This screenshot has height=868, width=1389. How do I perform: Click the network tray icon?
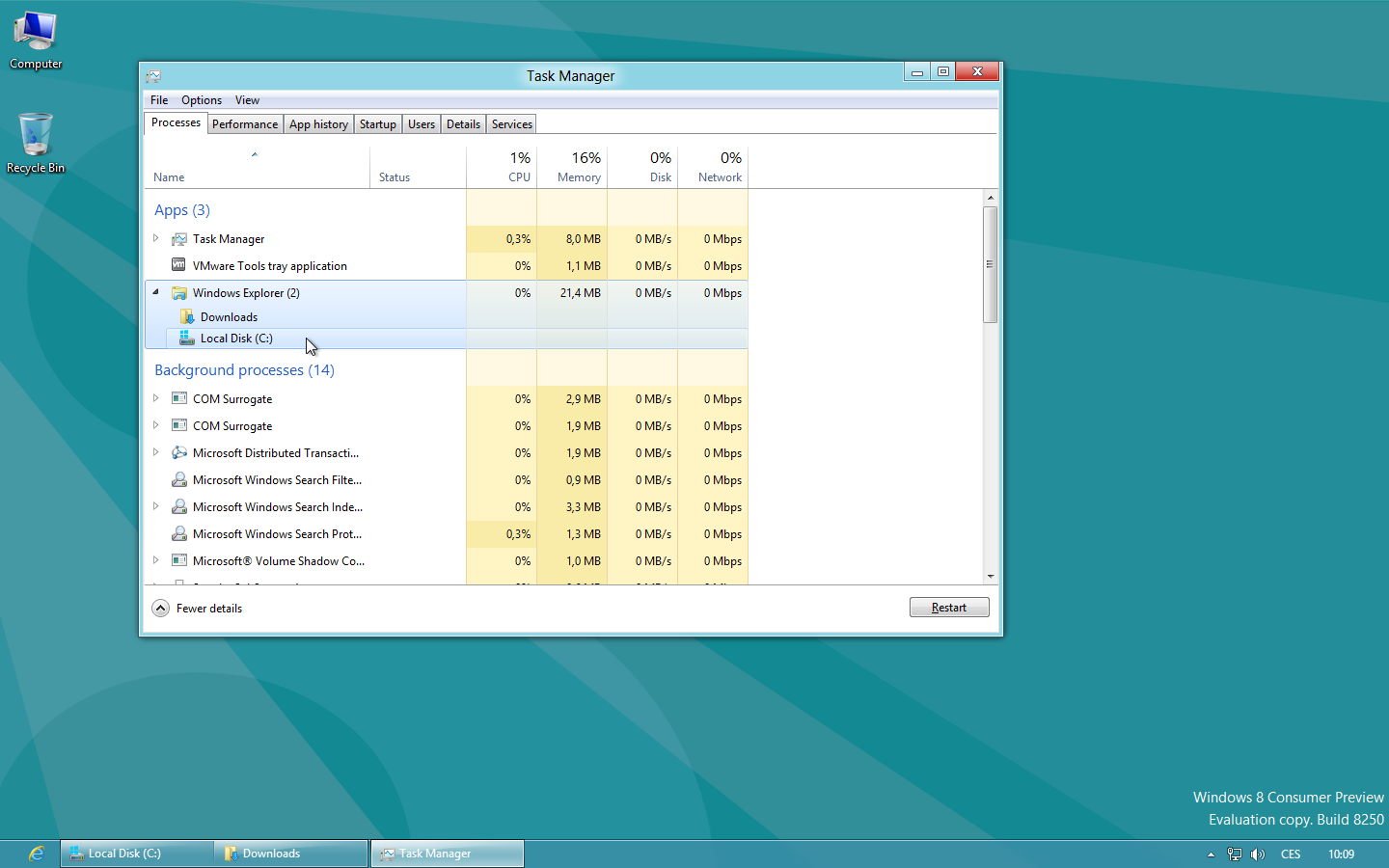1235,854
